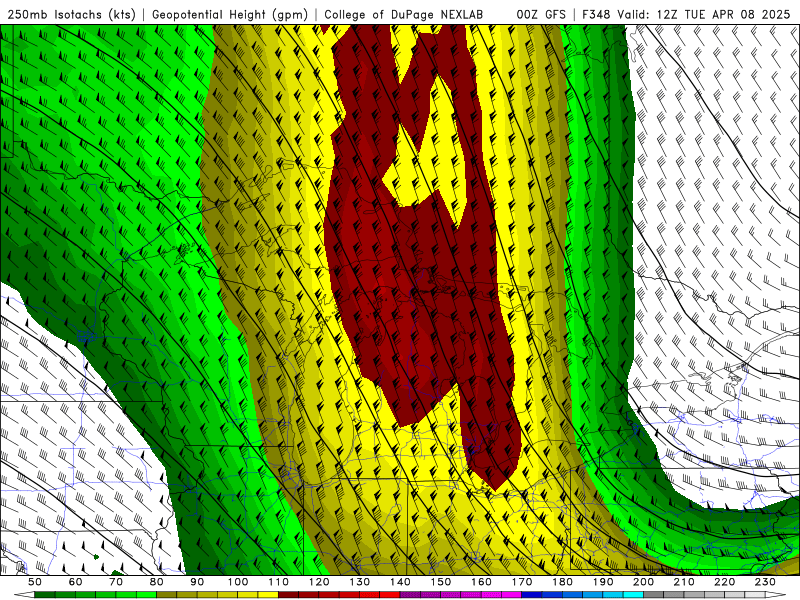The image size is (800, 600).
Task: Click the magenta swatch just left of 170
Action: click(512, 595)
